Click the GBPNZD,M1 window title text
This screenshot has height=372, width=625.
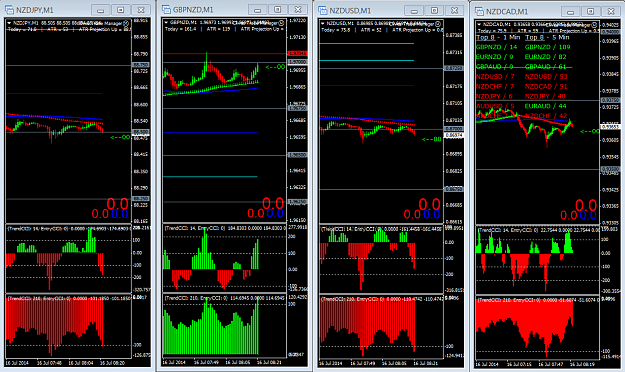193,10
